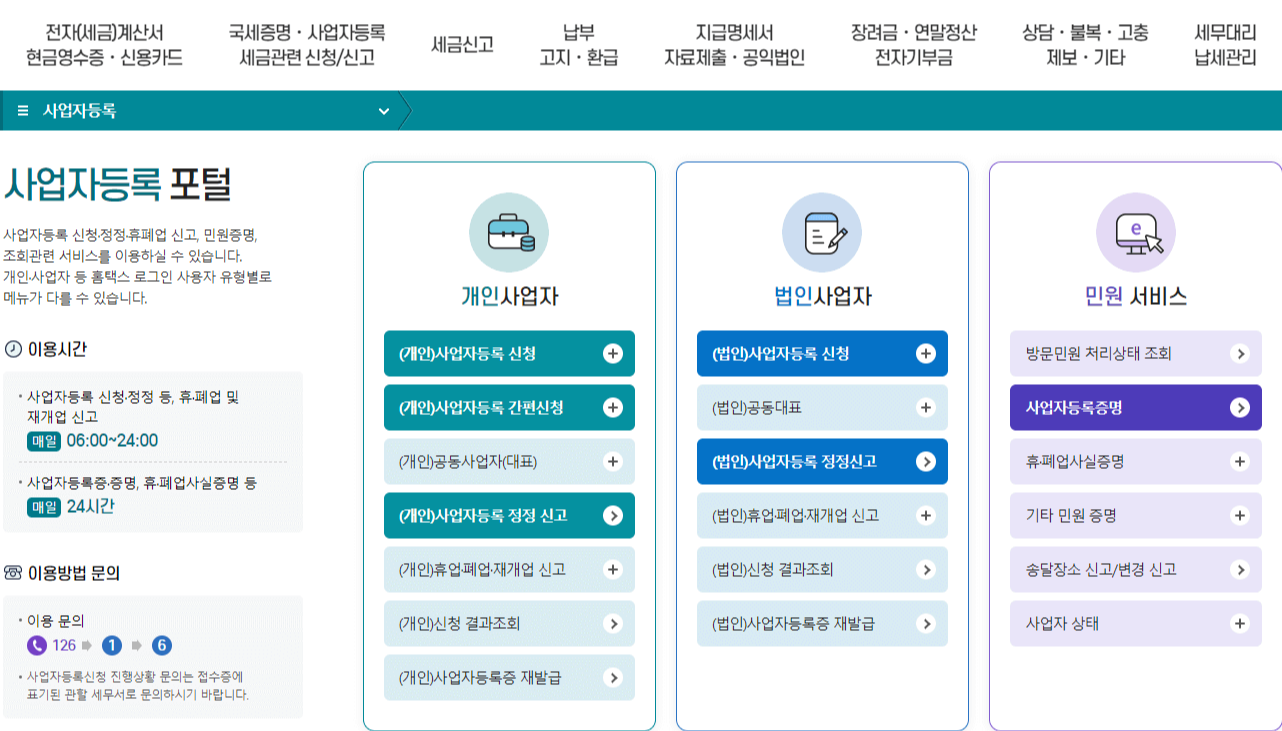Screen dimensions: 1282x731
Task: Expand (개인)사업자등록 간편신청 with its plus icon
Action: (x=613, y=408)
